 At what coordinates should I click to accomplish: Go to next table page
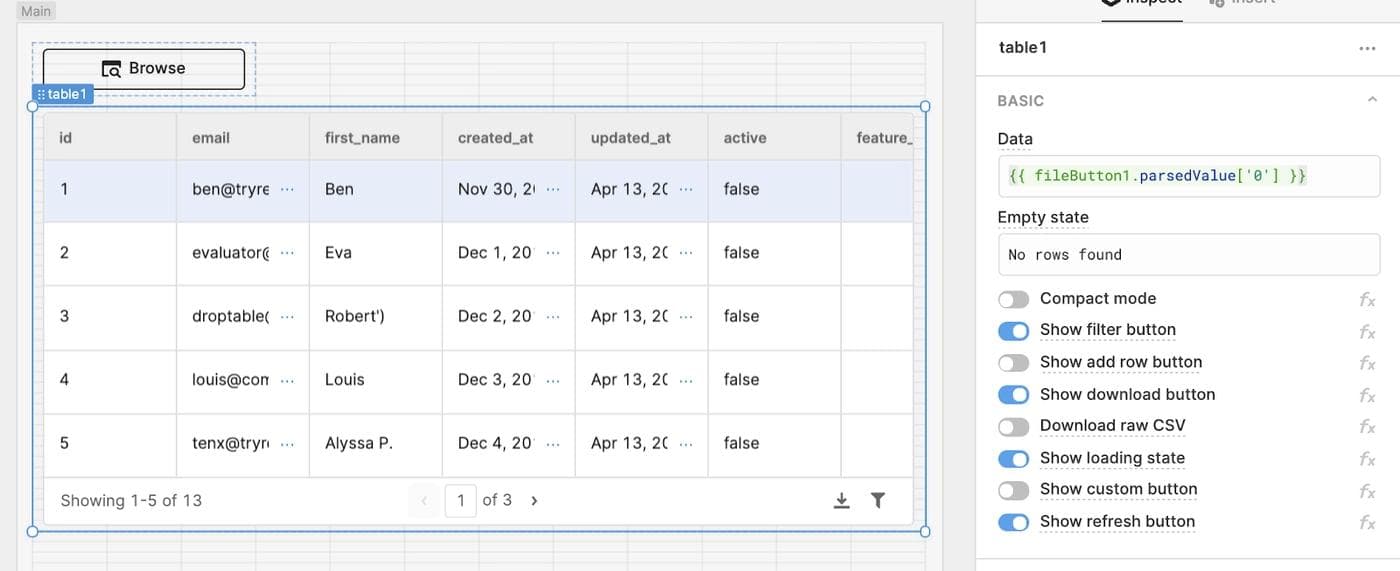point(534,500)
